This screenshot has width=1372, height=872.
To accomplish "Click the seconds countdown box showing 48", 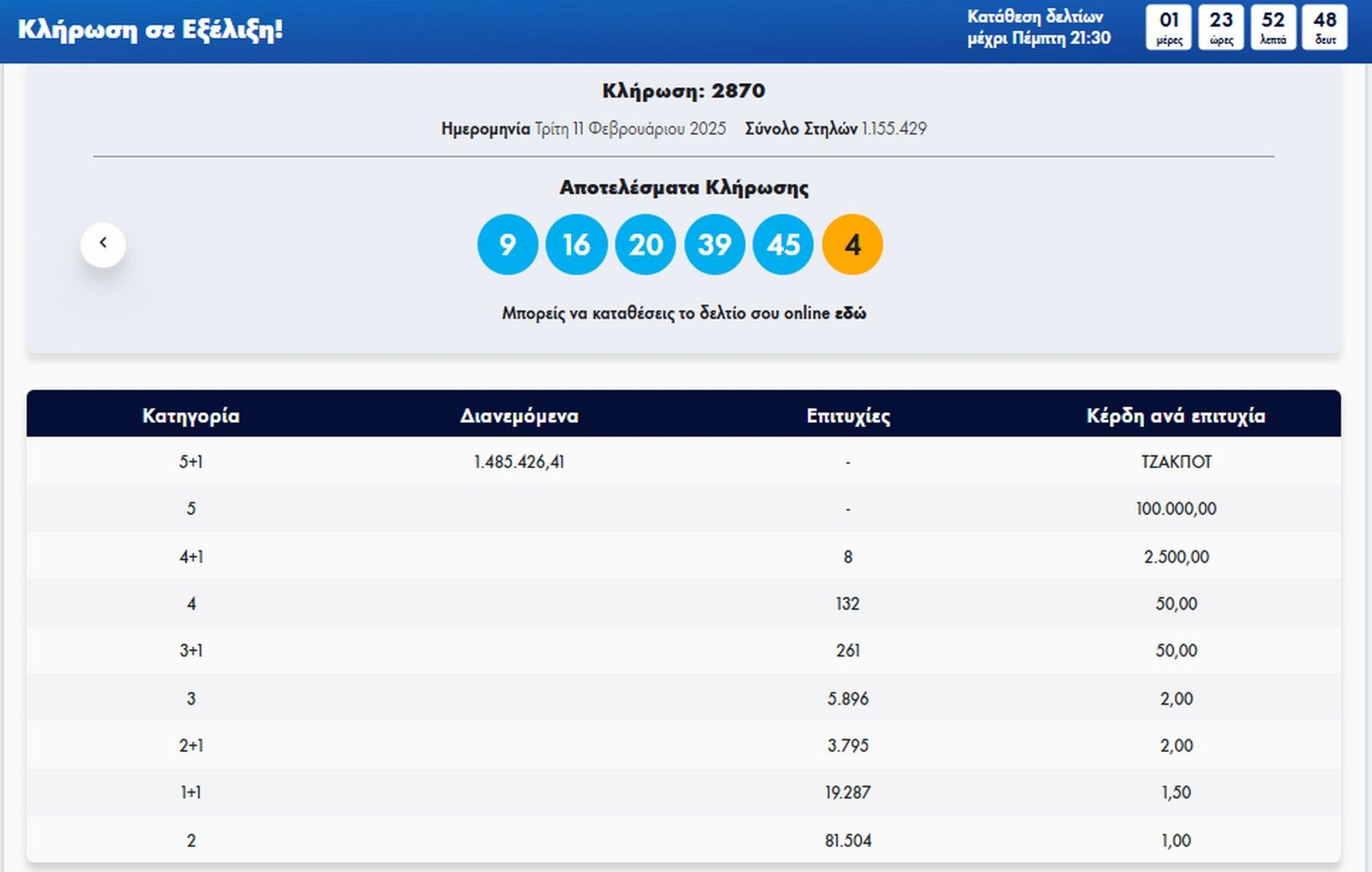I will coord(1325,27).
